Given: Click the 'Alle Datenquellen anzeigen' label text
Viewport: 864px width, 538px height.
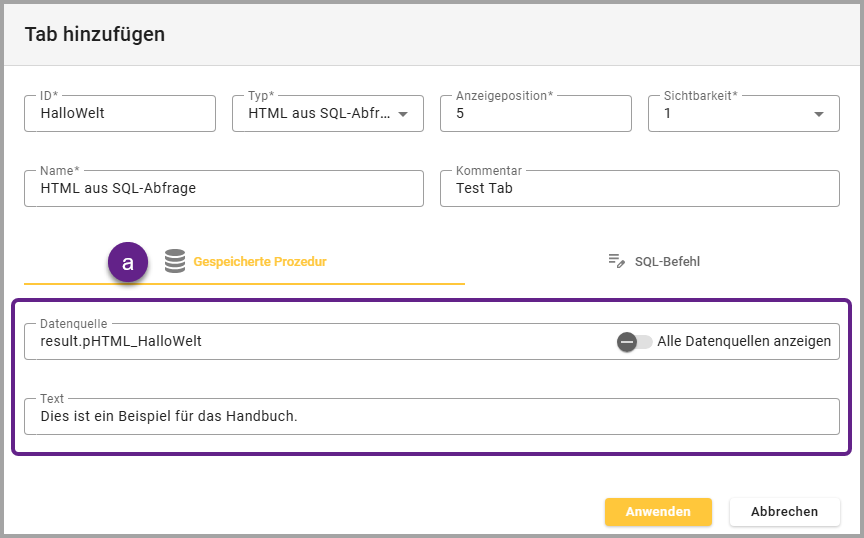Looking at the screenshot, I should 744,341.
